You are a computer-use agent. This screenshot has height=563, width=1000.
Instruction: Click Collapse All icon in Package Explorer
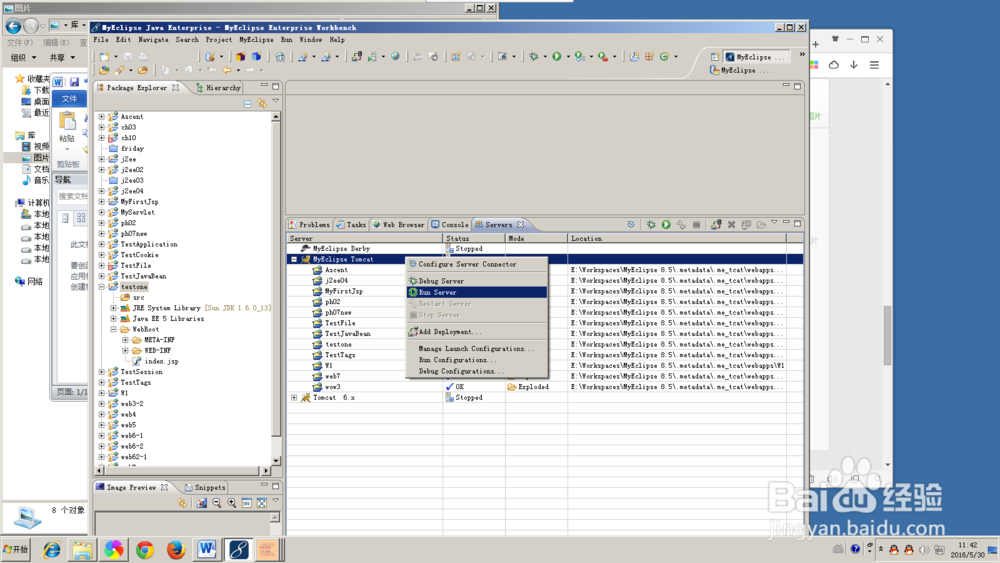pos(247,103)
